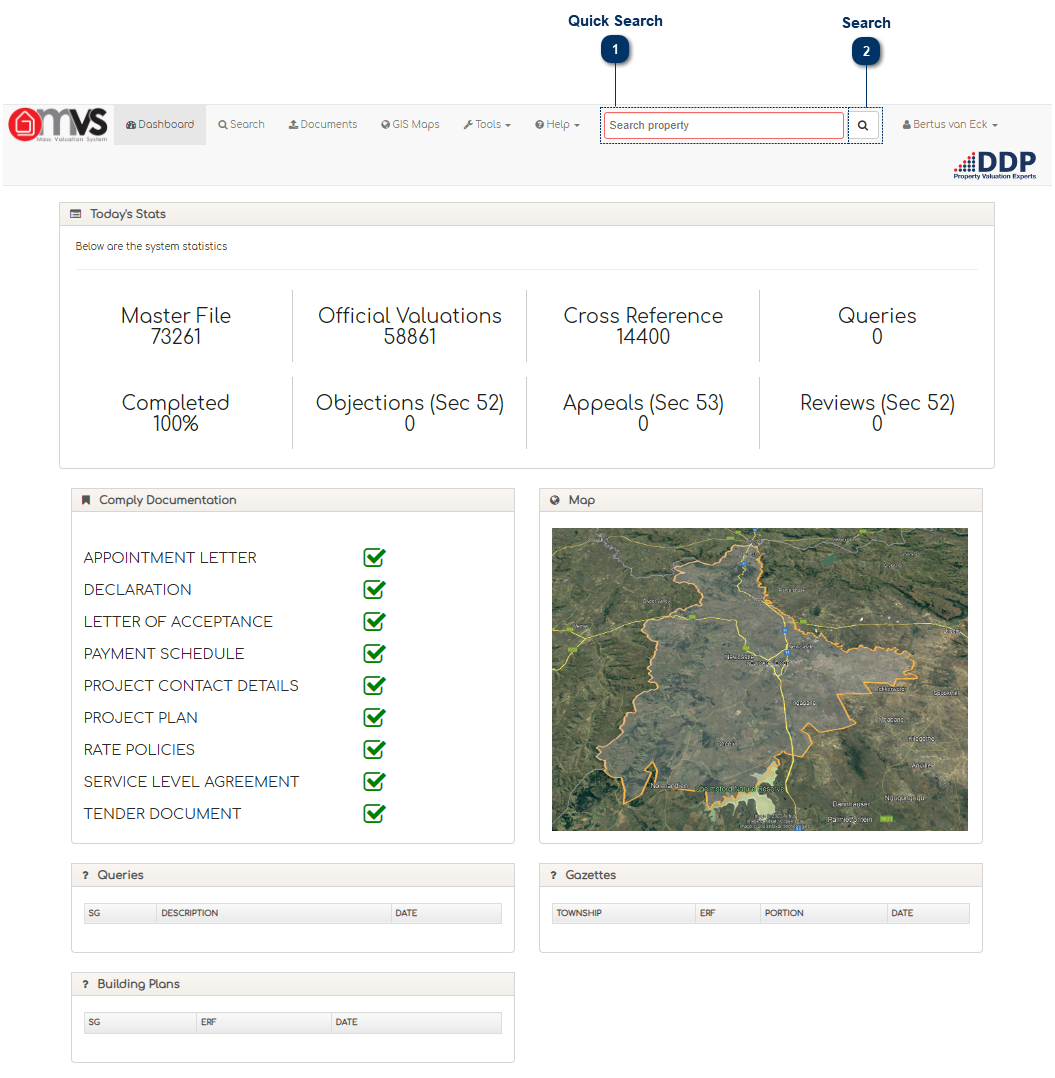This screenshot has width=1055, height=1078.
Task: Open the Documents menu item
Action: click(x=323, y=124)
